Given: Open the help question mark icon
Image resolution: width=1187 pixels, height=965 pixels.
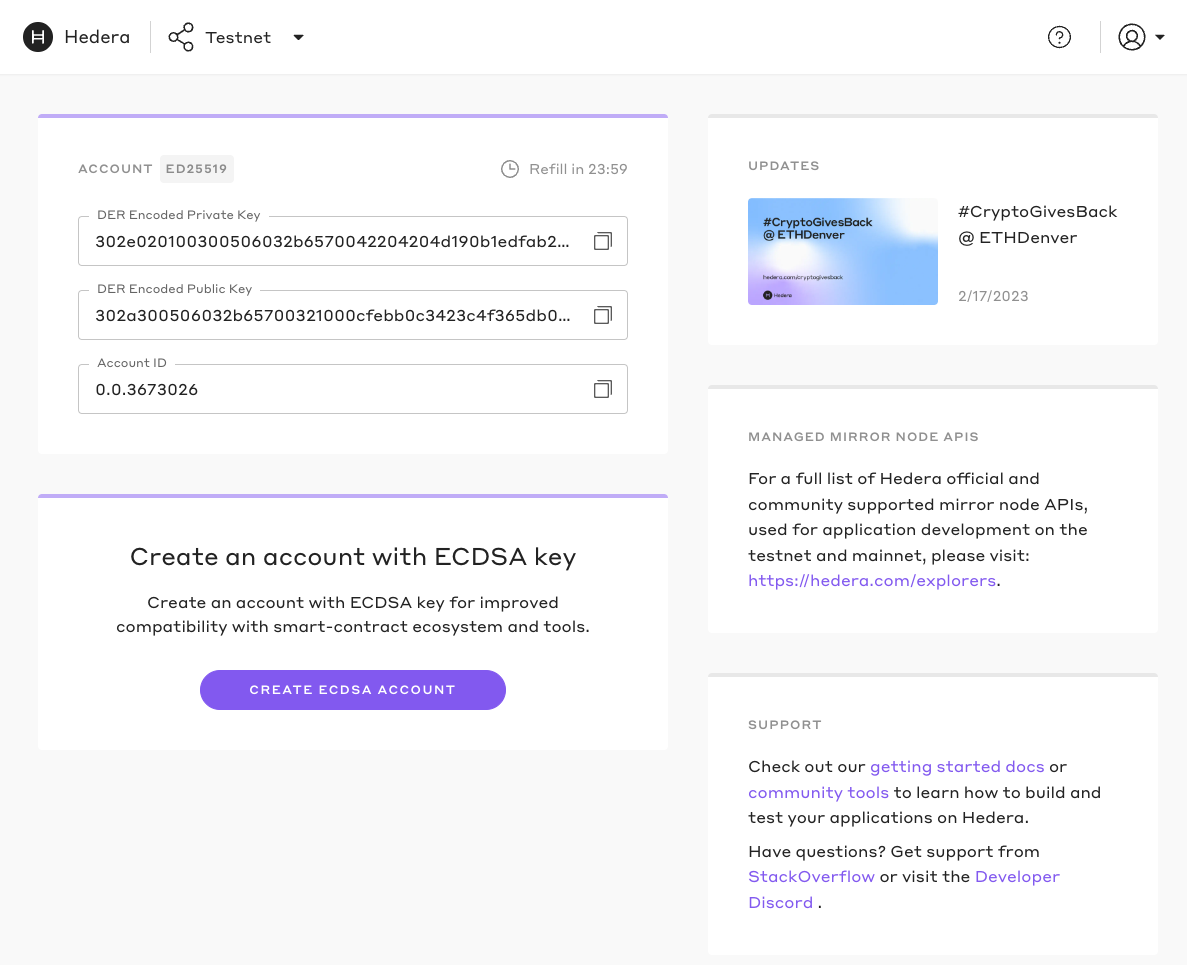Looking at the screenshot, I should coord(1059,37).
